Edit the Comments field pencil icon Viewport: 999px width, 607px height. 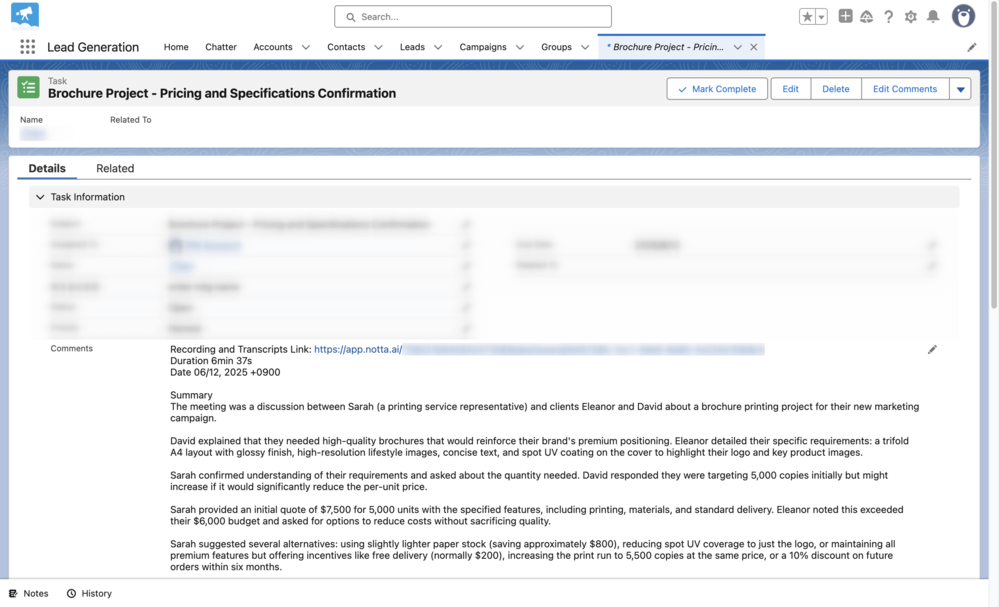coord(932,350)
